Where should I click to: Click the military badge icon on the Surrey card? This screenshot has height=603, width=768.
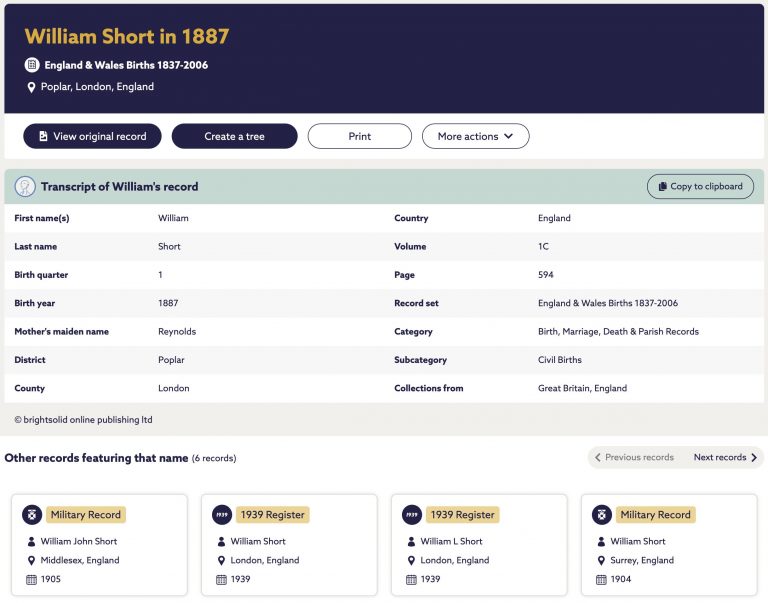[x=602, y=515]
